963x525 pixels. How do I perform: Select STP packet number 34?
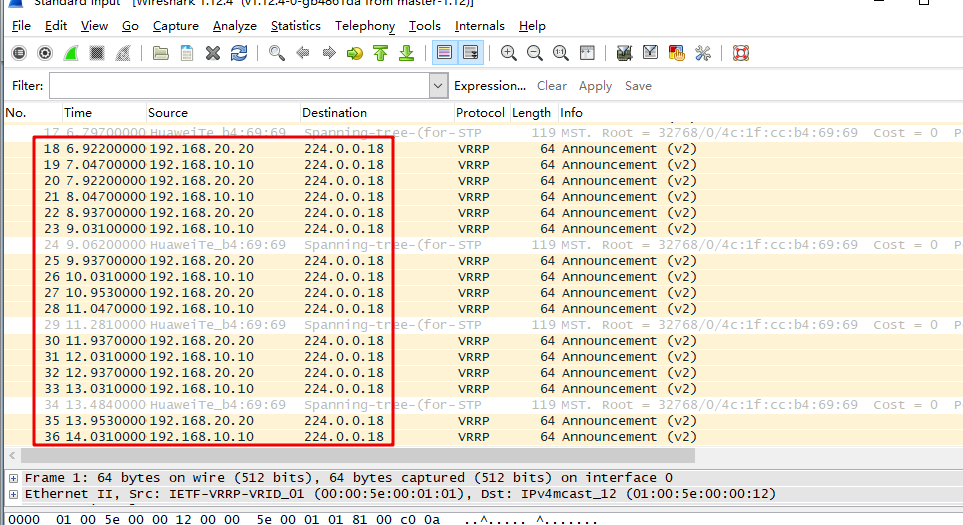(483, 405)
